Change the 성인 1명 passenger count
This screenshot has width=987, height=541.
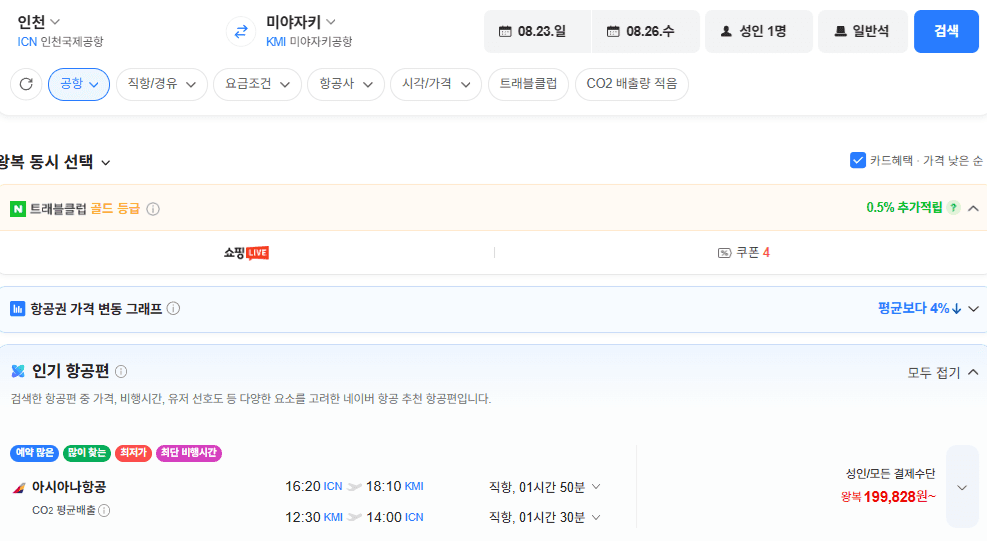[759, 31]
